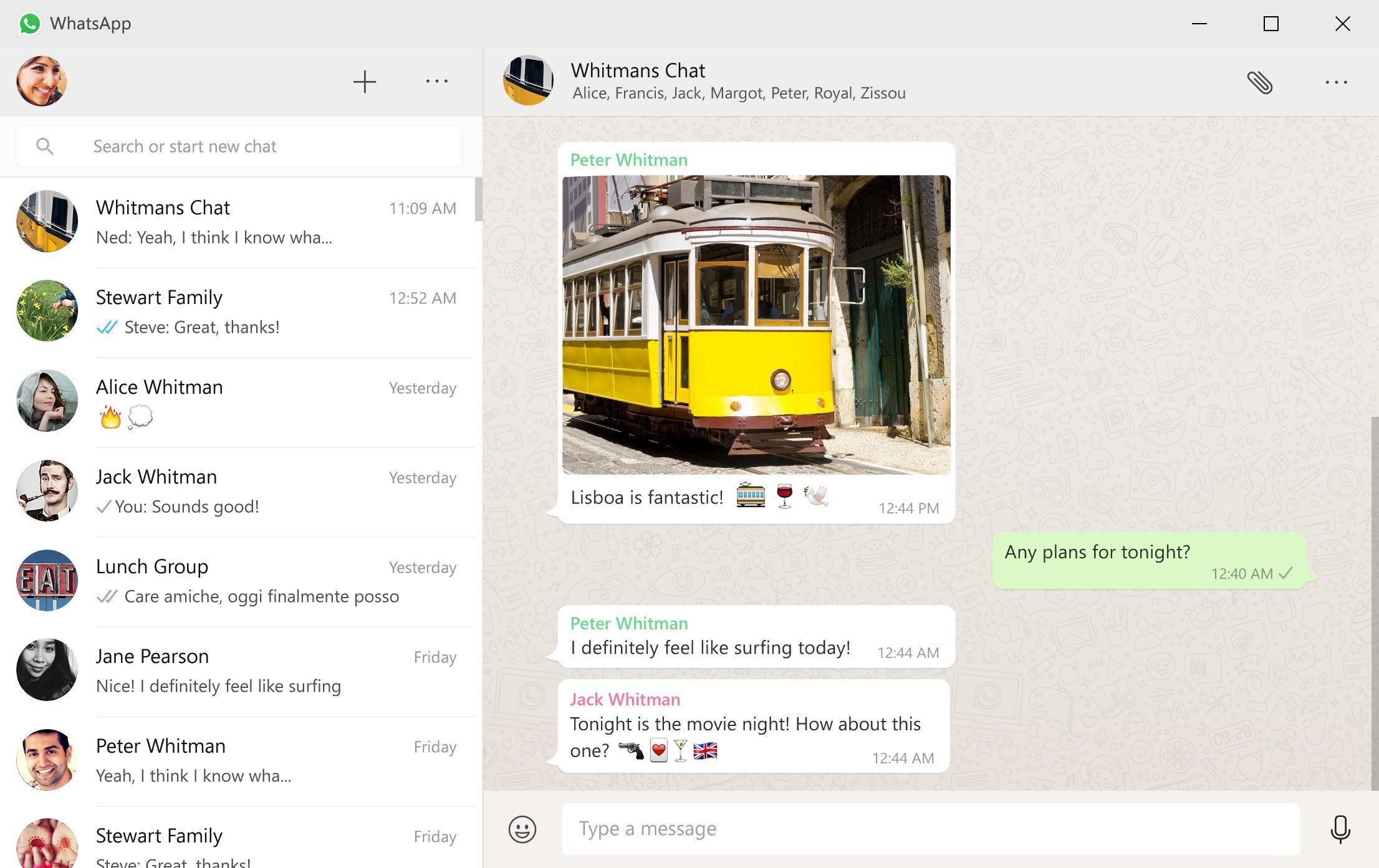Open more options in the chat list
The image size is (1379, 868).
(x=436, y=80)
